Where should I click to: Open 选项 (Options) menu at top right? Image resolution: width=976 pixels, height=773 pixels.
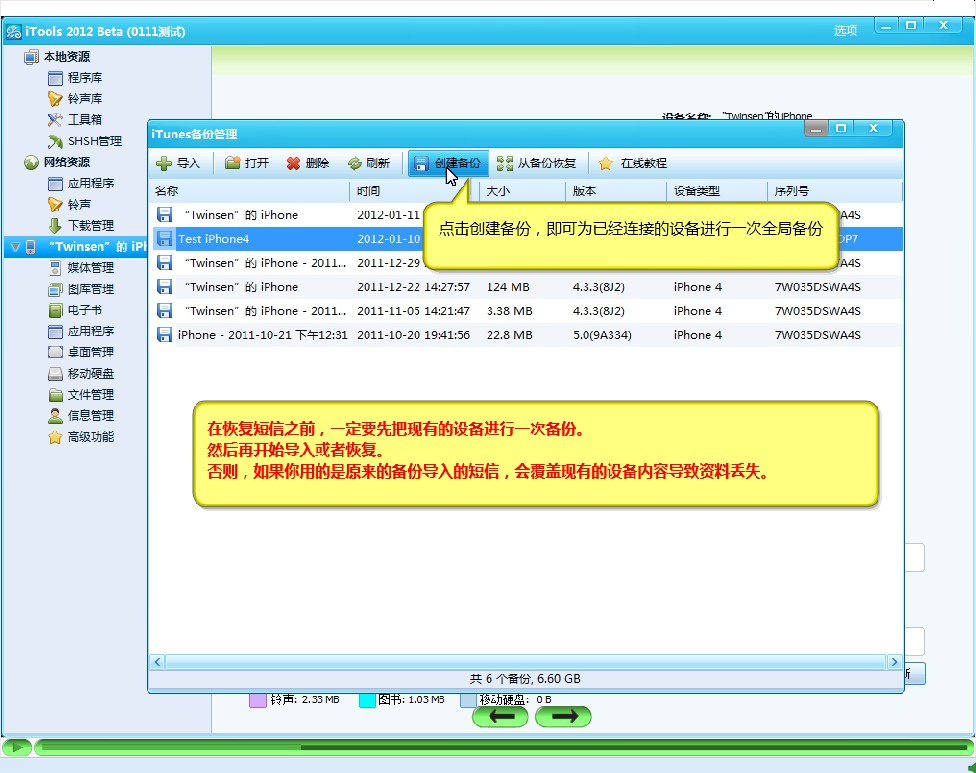click(x=845, y=31)
